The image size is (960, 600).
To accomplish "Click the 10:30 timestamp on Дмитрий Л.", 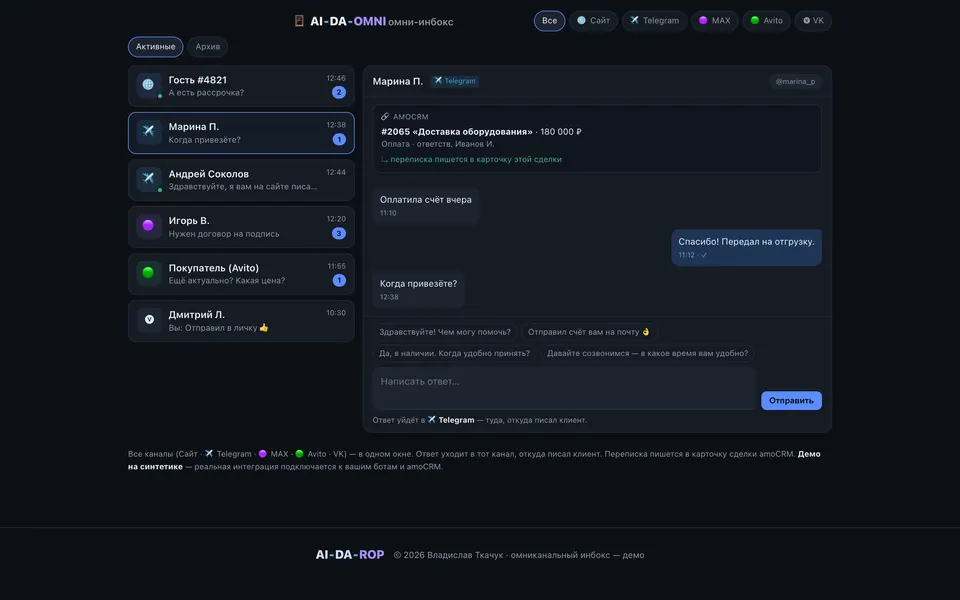I will [336, 313].
